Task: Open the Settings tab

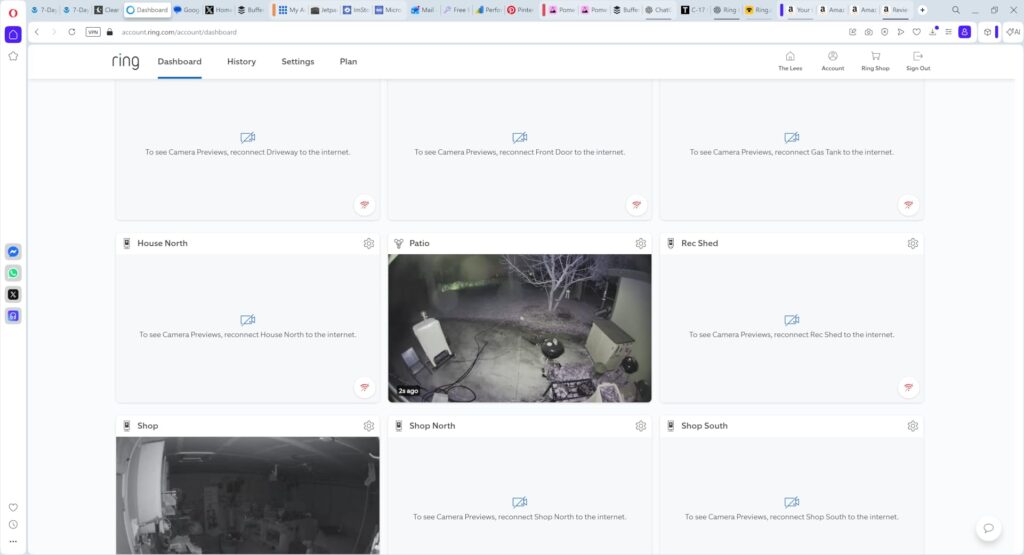Action: pyautogui.click(x=297, y=62)
